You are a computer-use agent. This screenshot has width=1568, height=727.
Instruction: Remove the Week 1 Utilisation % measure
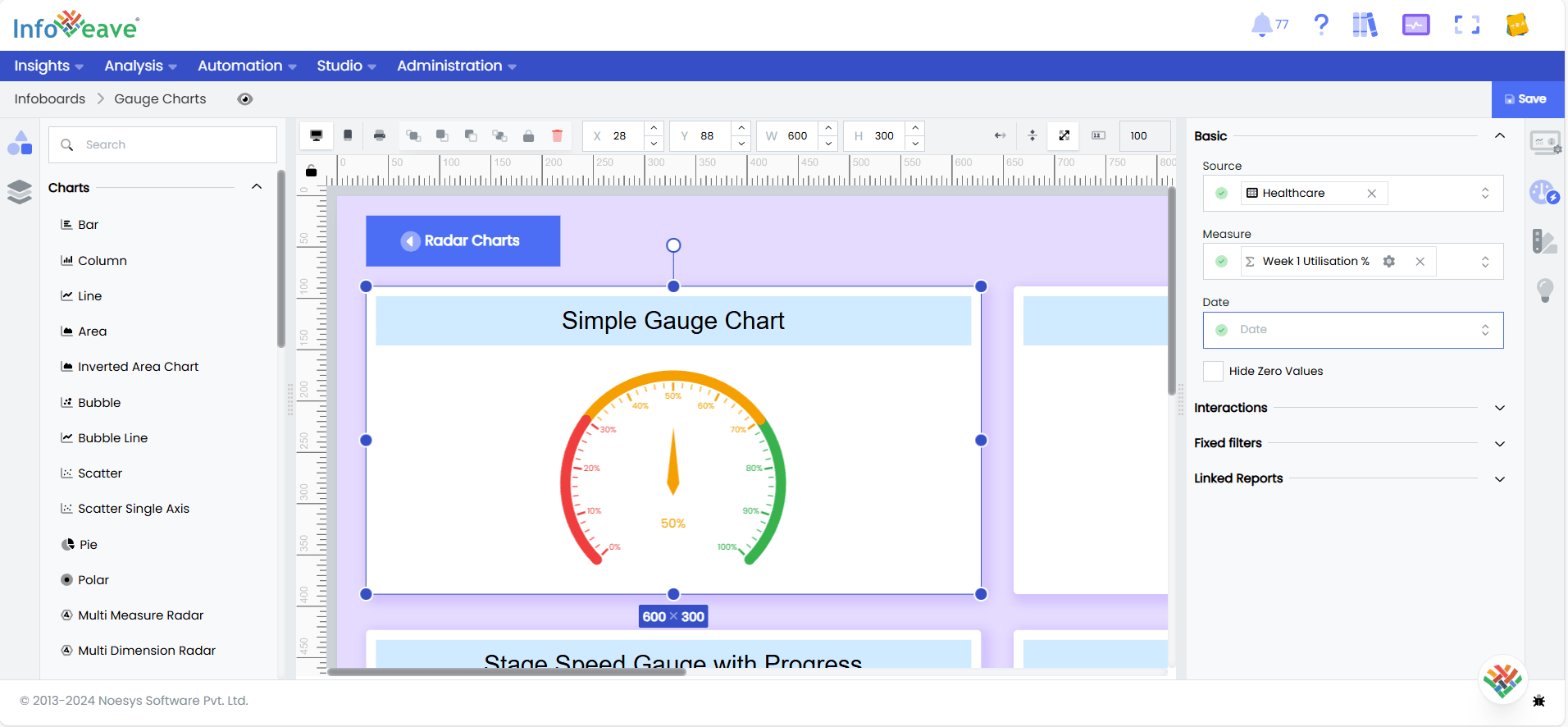coord(1420,262)
